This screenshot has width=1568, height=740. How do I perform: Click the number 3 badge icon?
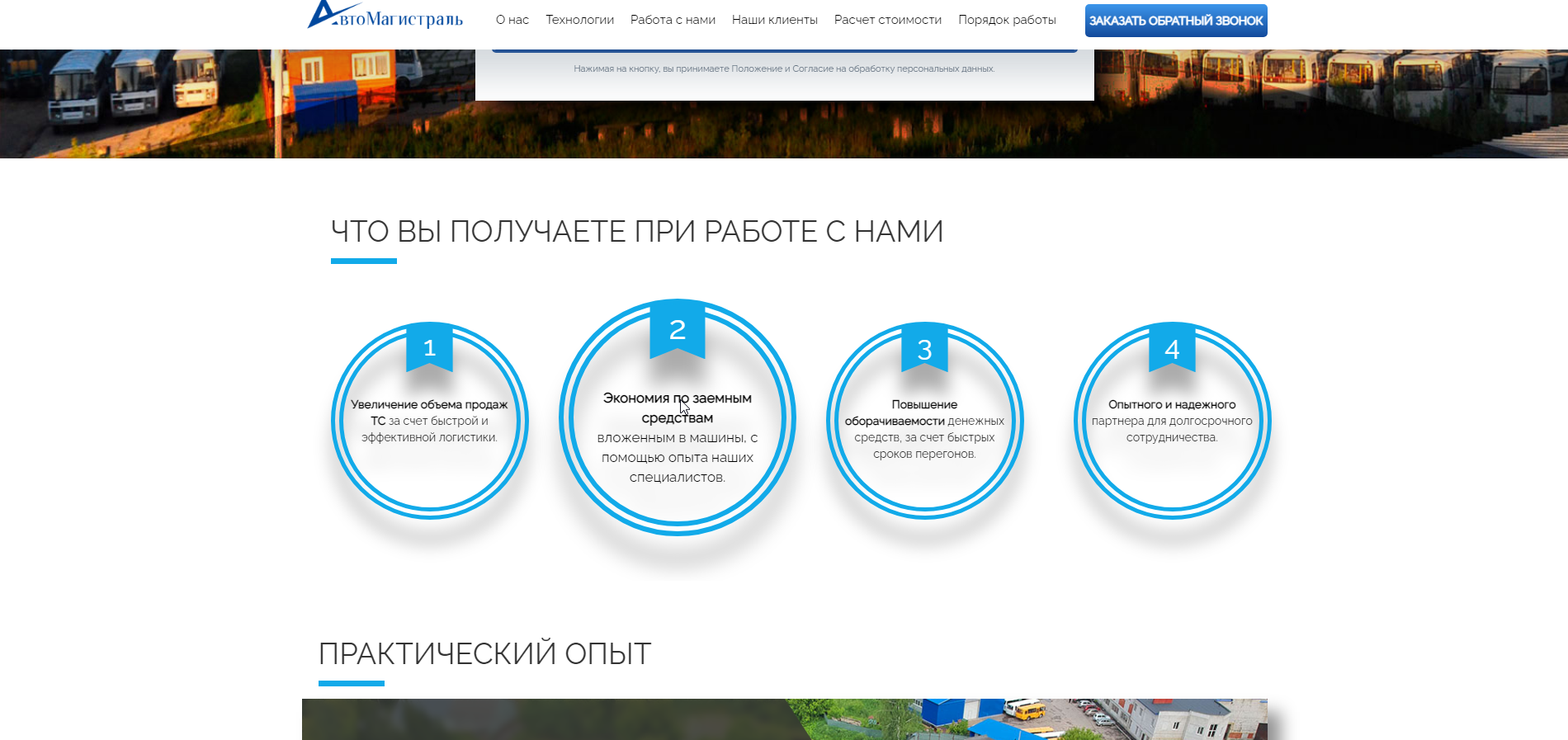coord(924,349)
